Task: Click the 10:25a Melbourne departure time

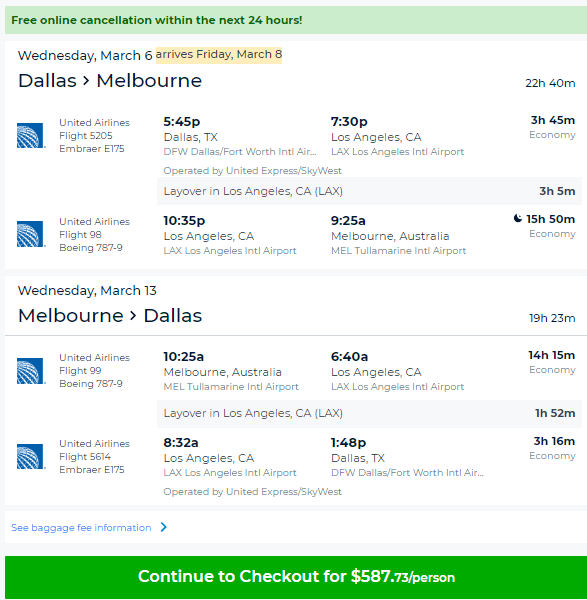Action: [184, 357]
